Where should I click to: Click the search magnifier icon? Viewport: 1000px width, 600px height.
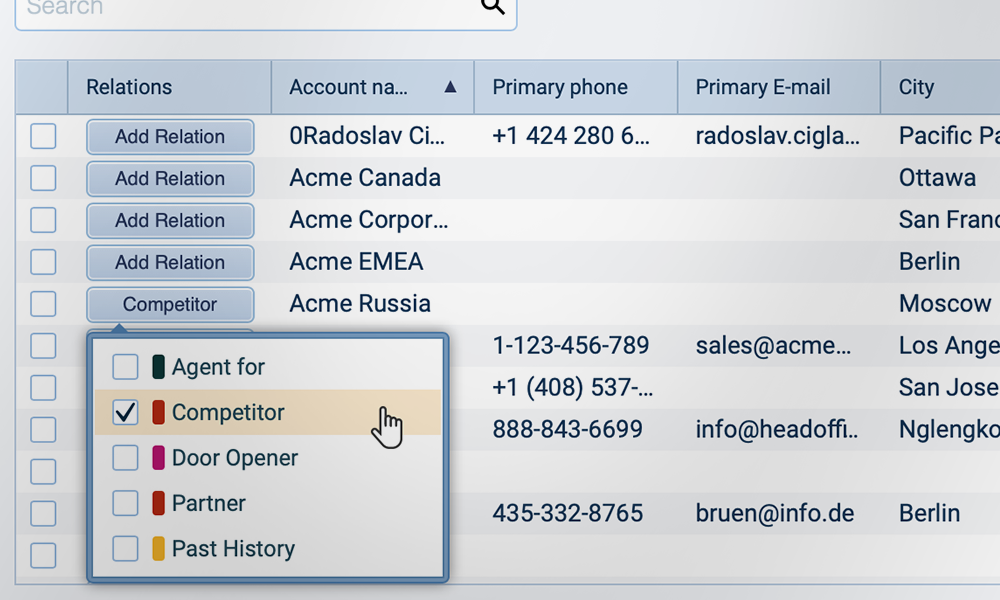(492, 7)
